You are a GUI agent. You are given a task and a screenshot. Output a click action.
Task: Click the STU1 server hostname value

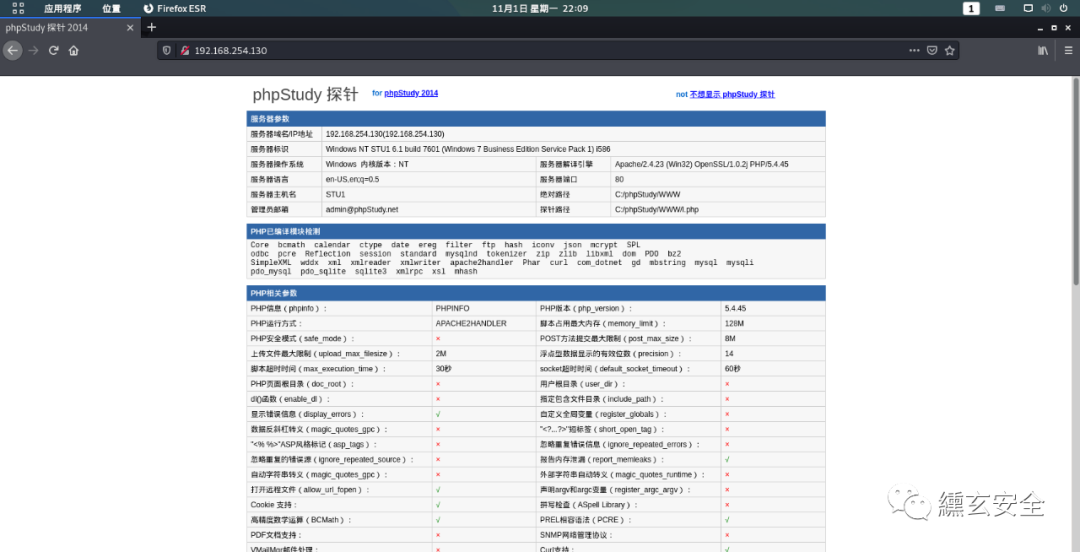(x=335, y=194)
